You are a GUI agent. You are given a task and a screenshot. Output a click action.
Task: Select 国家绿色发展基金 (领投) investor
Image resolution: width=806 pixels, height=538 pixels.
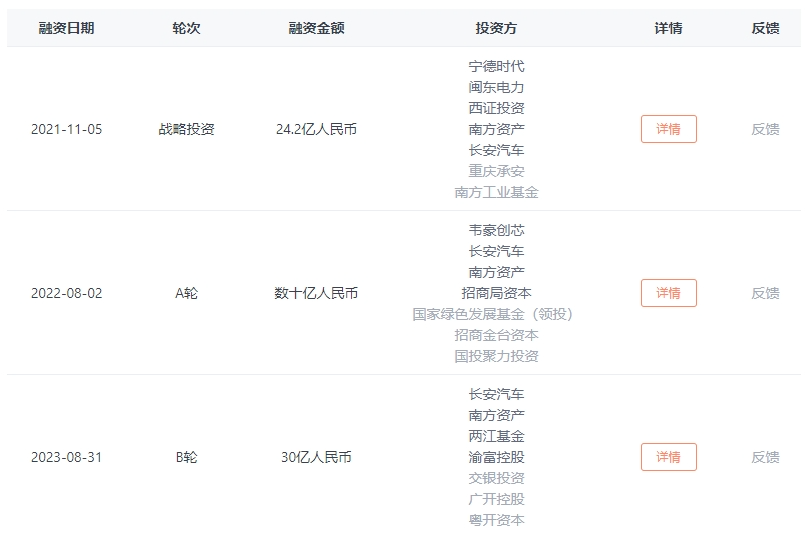coord(496,314)
